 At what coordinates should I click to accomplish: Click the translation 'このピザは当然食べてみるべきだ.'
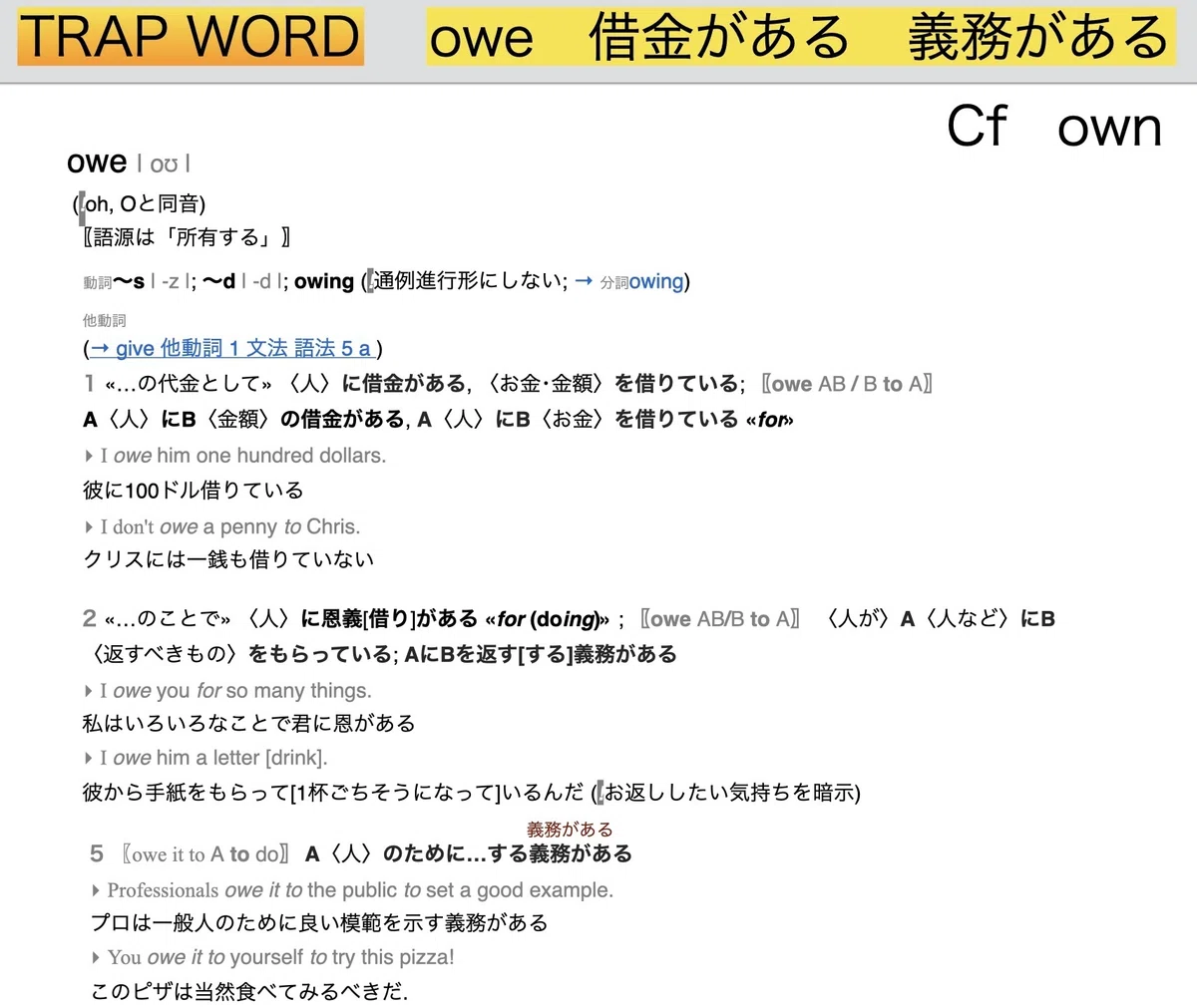(249, 991)
